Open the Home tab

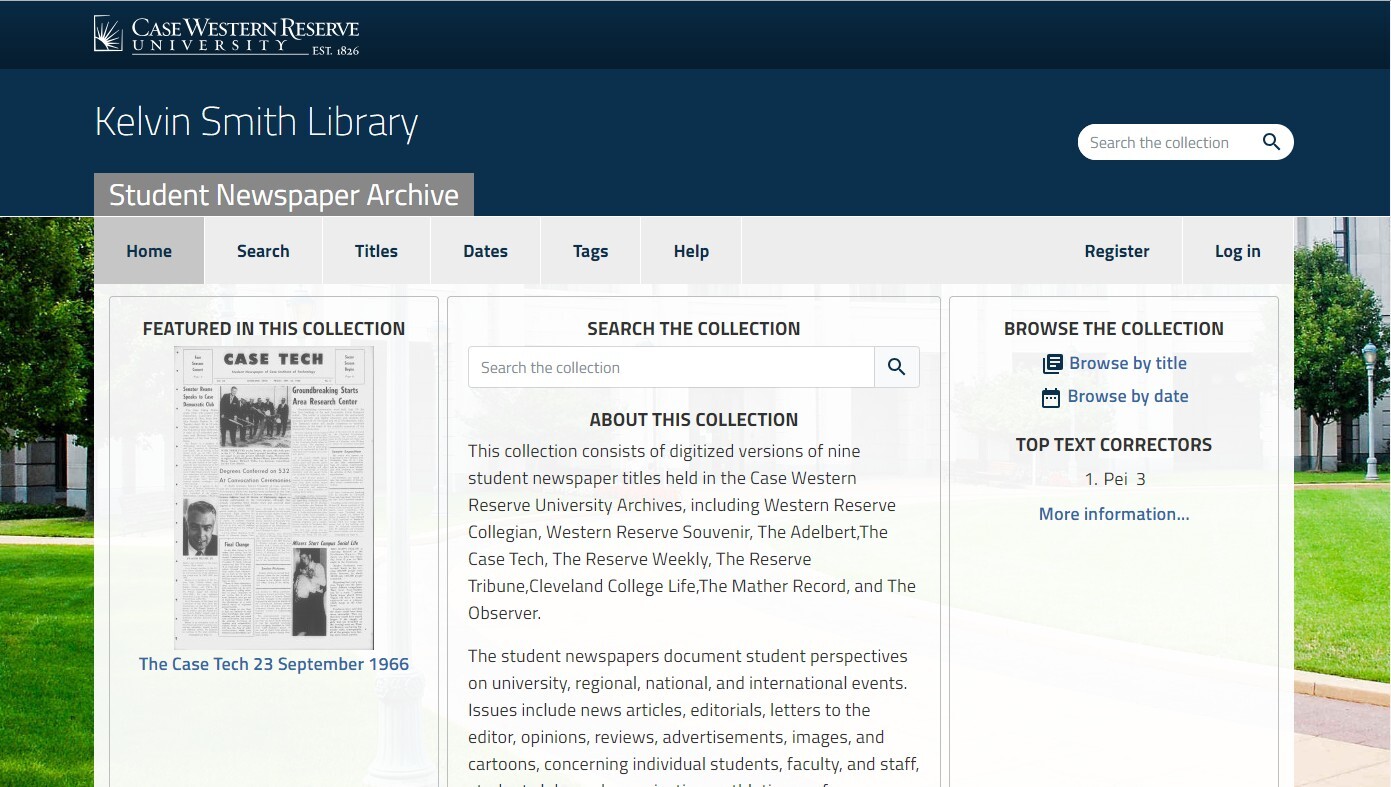[x=148, y=251]
